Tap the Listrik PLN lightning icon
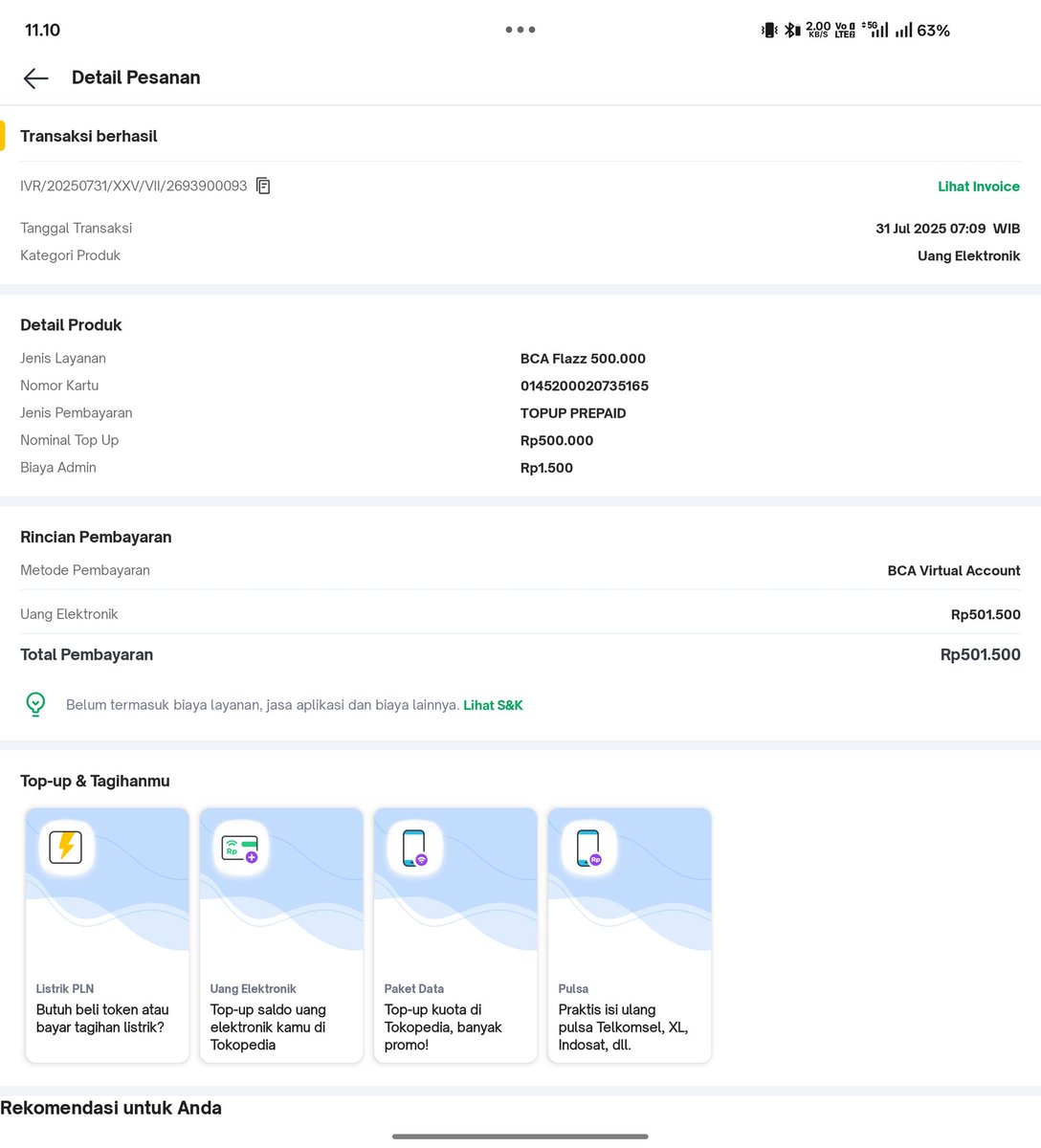This screenshot has width=1041, height=1148. [66, 847]
